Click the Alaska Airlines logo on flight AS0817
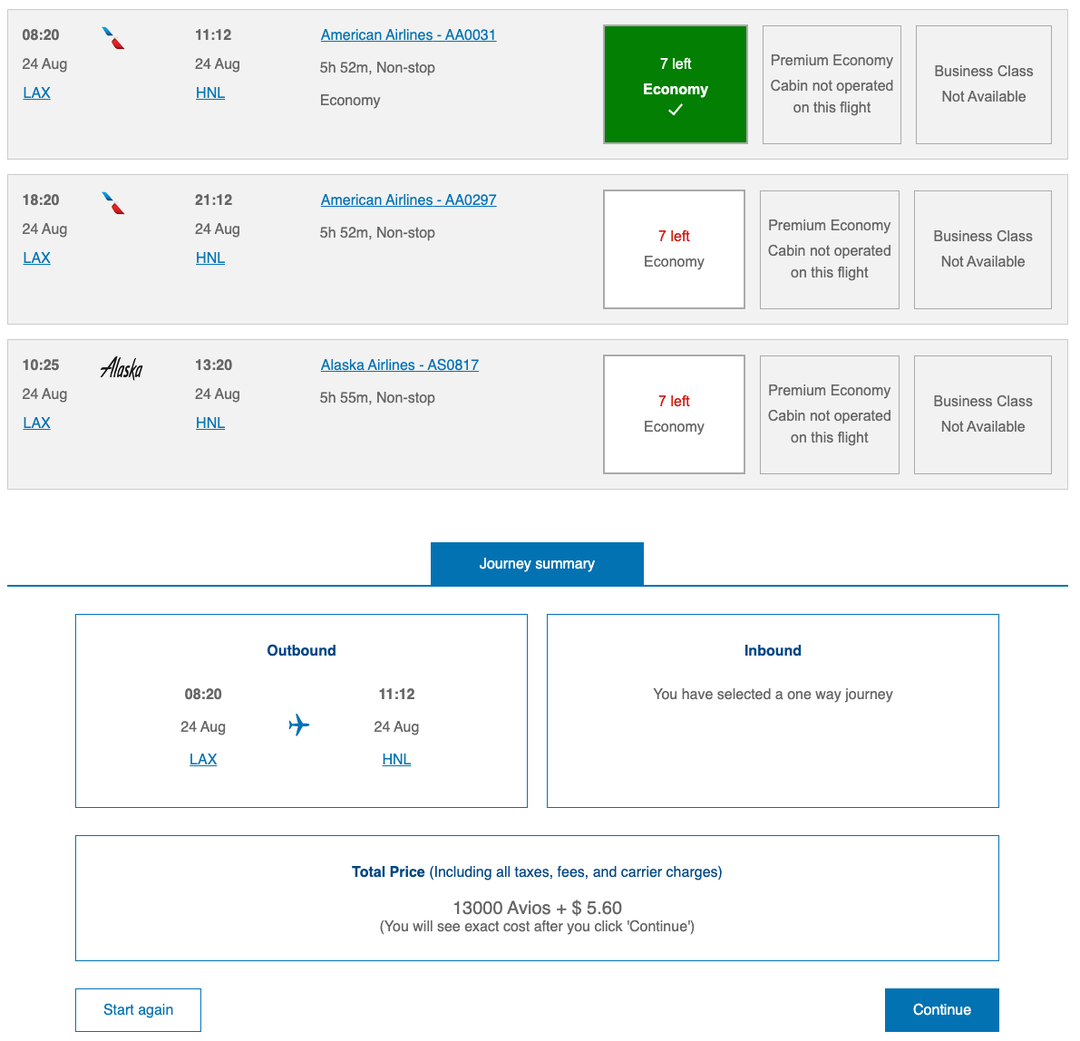Image resolution: width=1080 pixels, height=1041 pixels. tap(122, 368)
